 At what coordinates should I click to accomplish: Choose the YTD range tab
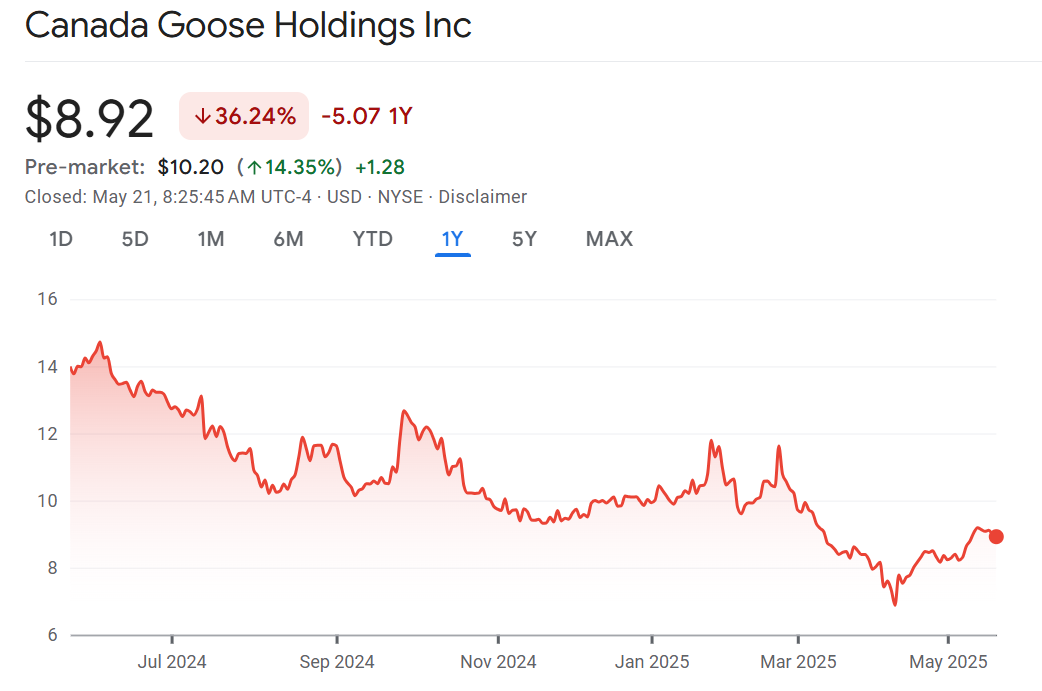372,239
